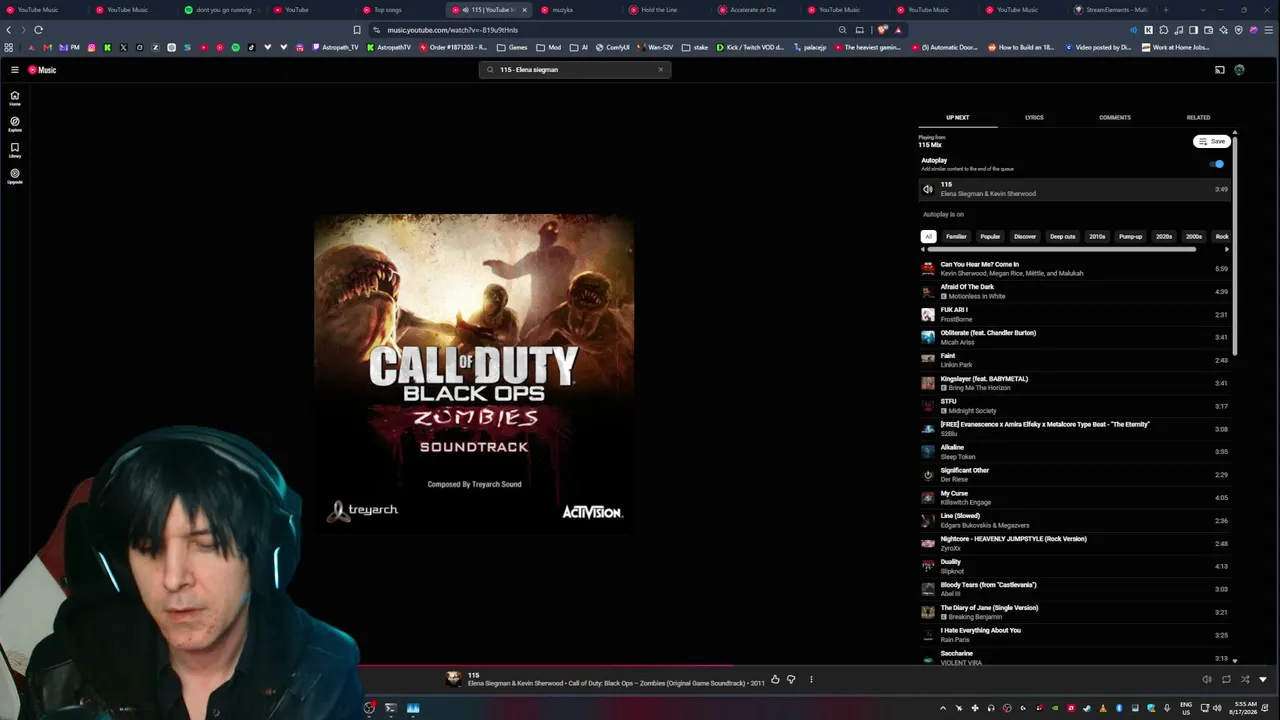Click the volume icon in the player bar
The width and height of the screenshot is (1280, 720).
[1207, 680]
